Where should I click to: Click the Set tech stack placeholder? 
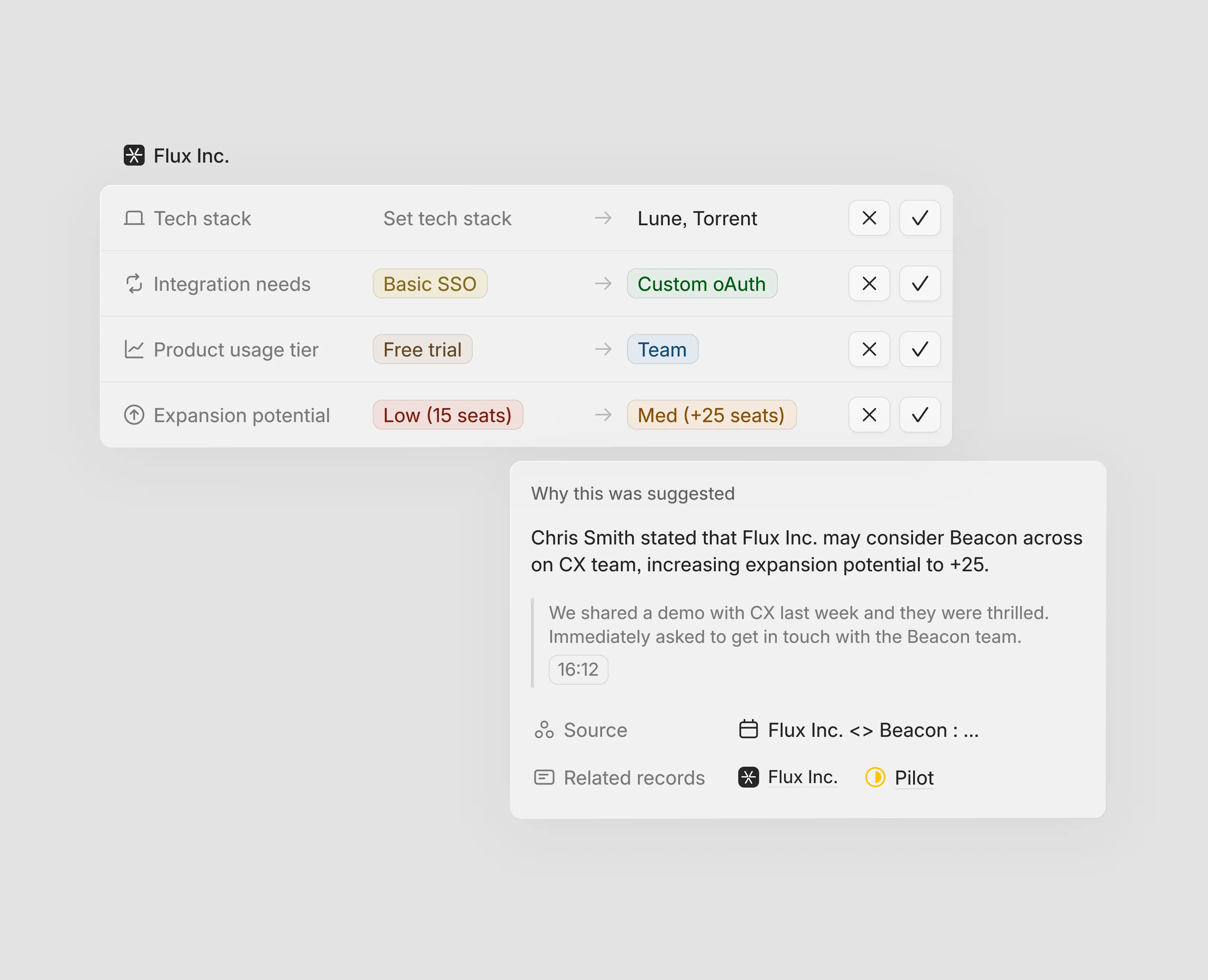(447, 219)
